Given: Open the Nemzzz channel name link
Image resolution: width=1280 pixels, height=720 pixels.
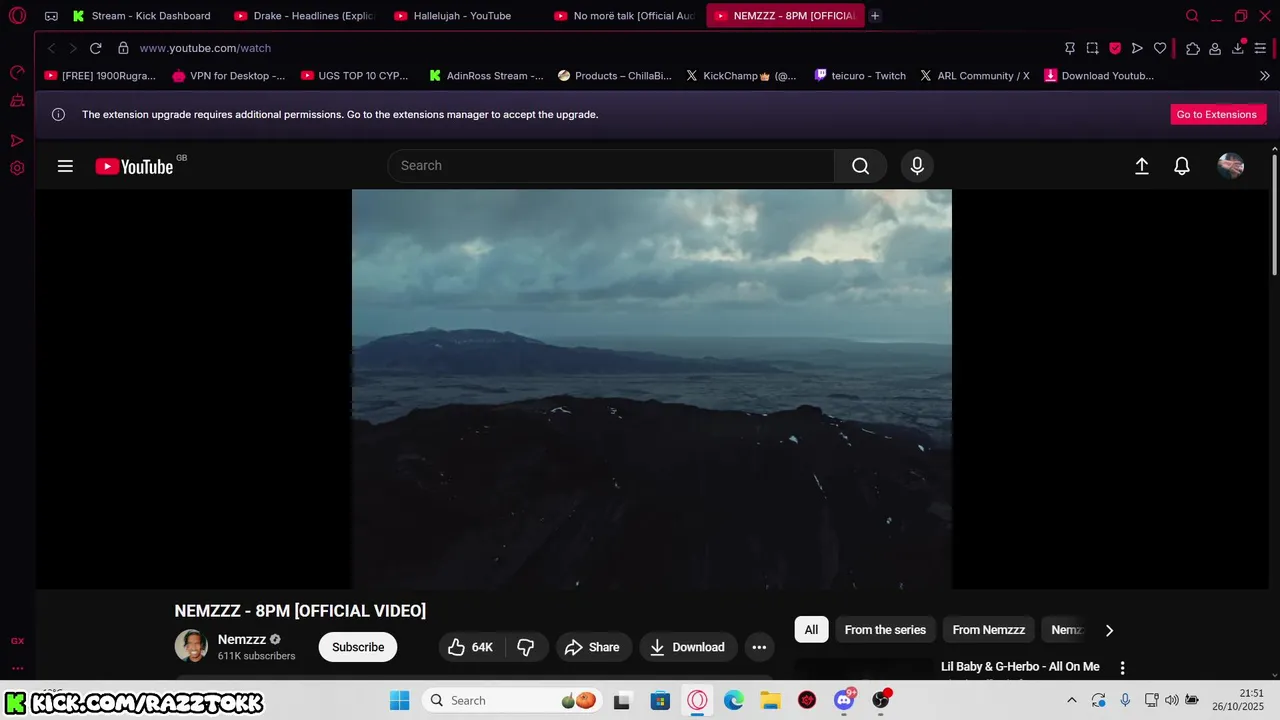Looking at the screenshot, I should (x=242, y=639).
